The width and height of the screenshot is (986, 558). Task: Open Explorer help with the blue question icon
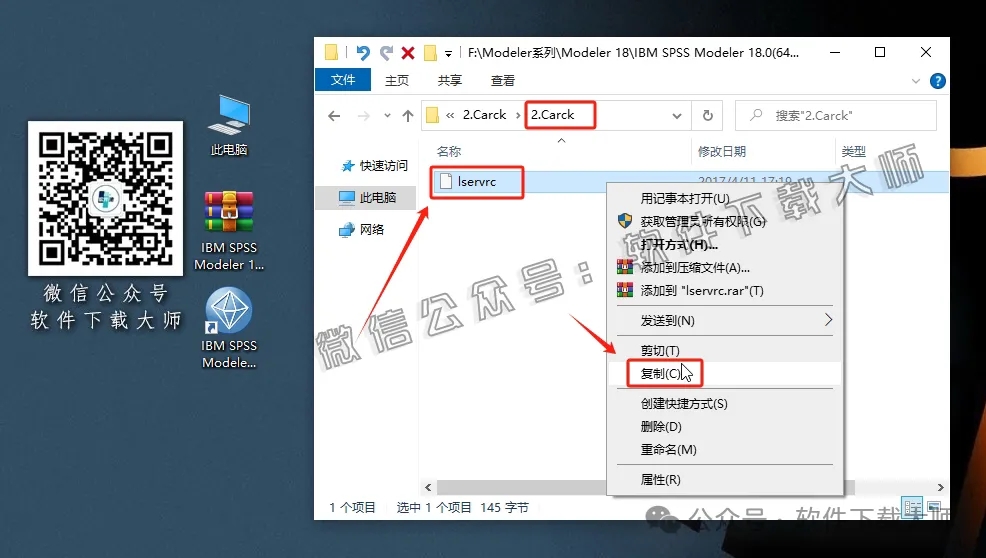[x=938, y=81]
